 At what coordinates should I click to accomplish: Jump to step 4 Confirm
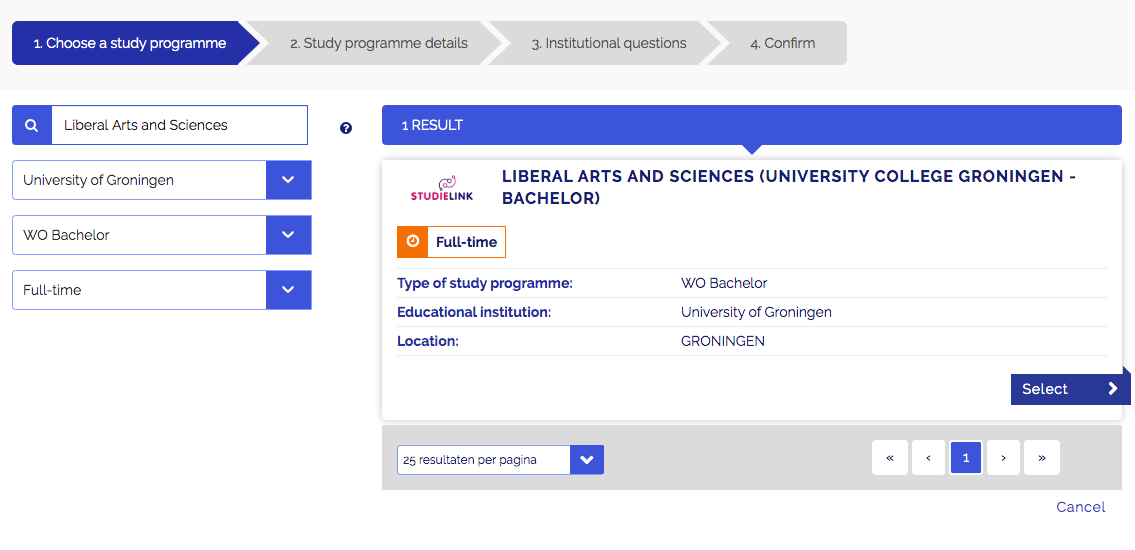[782, 43]
